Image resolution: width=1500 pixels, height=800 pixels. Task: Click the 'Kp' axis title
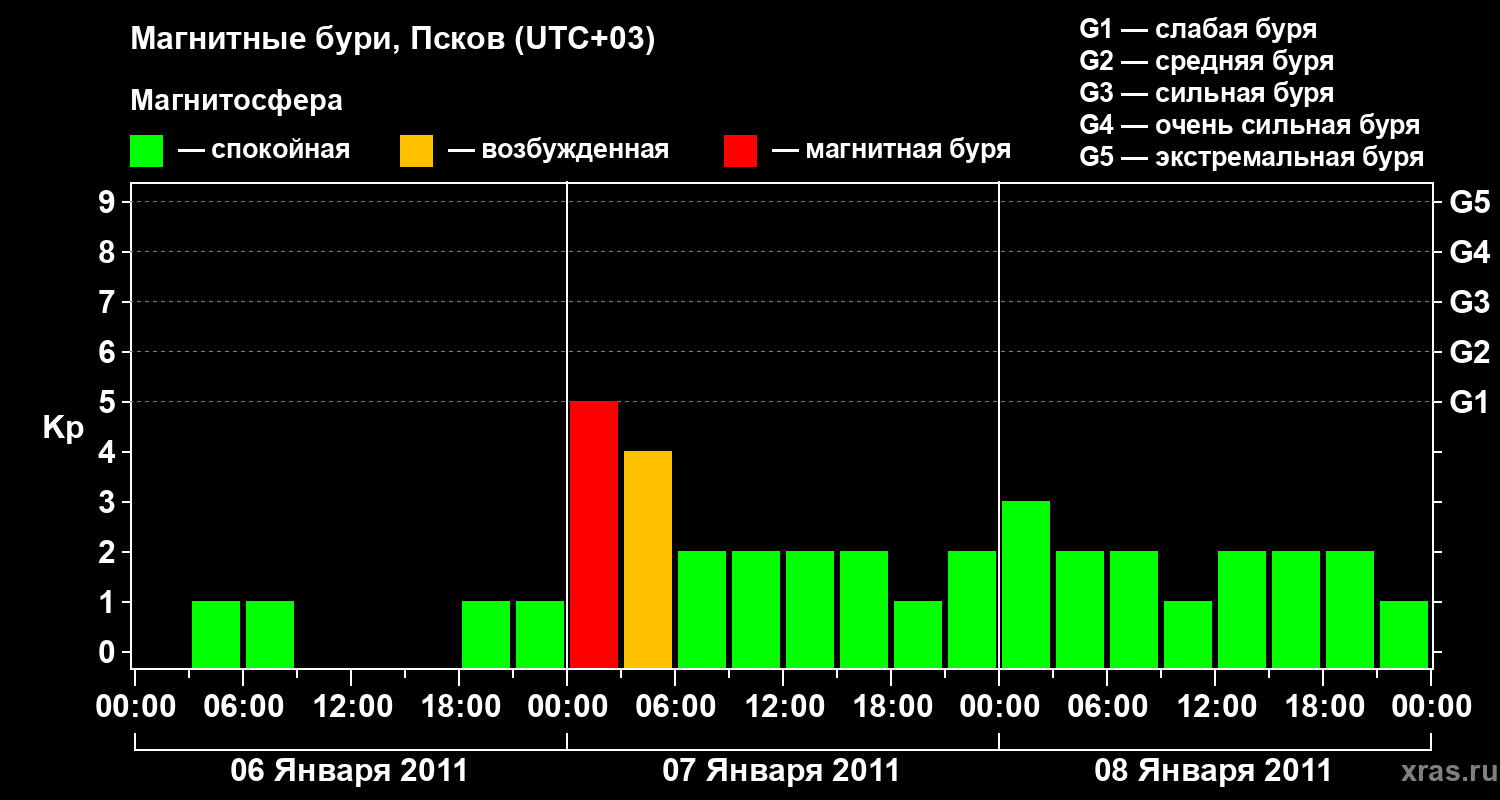click(x=63, y=429)
